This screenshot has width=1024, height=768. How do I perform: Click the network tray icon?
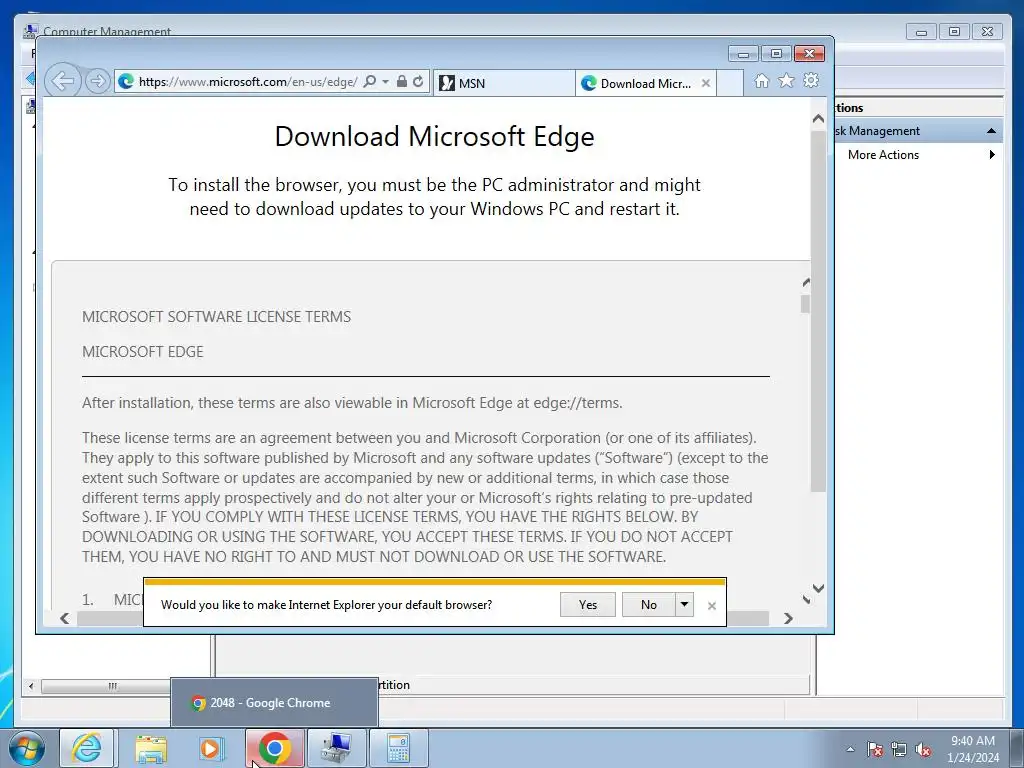pyautogui.click(x=899, y=749)
